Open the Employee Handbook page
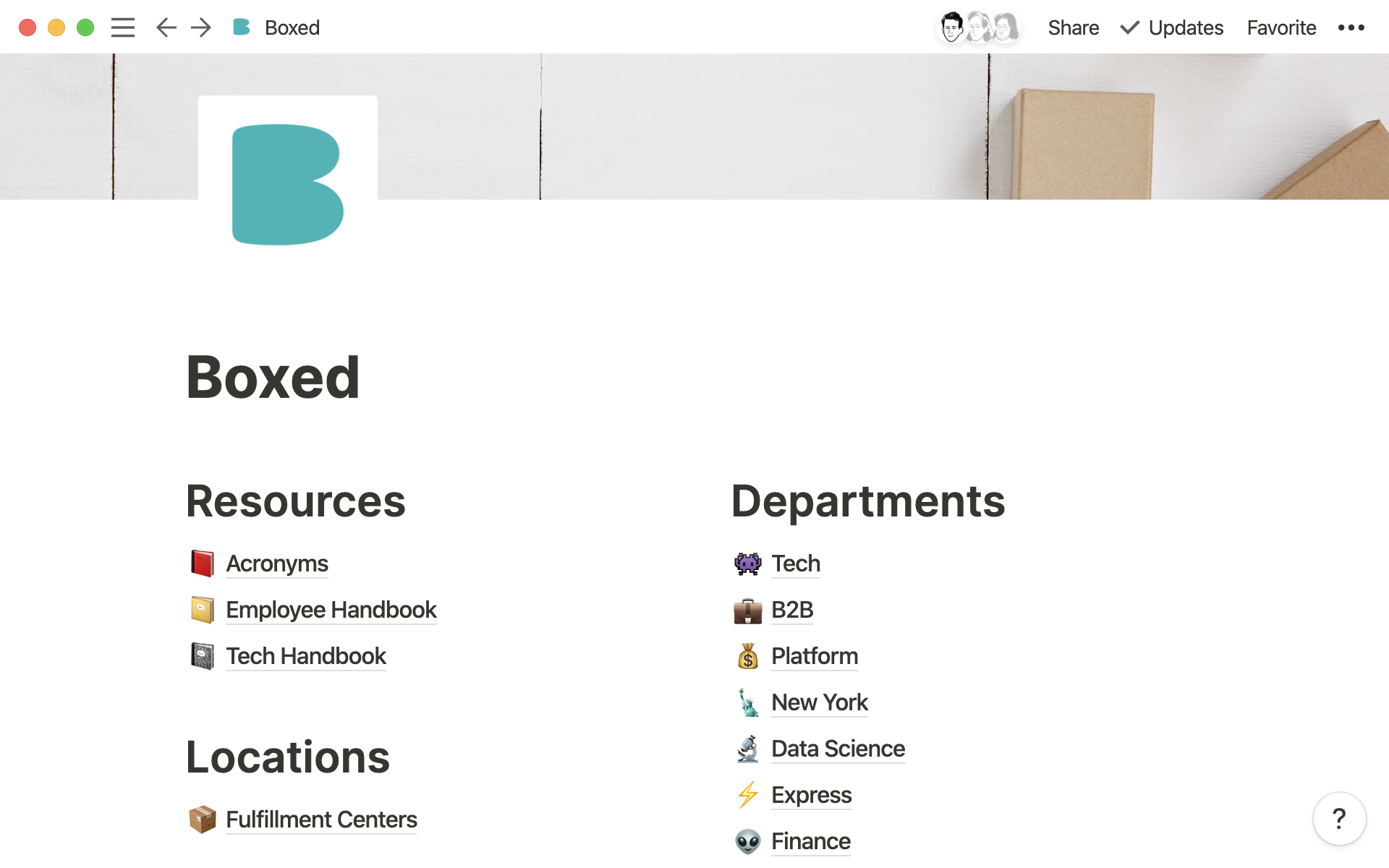This screenshot has width=1389, height=868. tap(331, 610)
